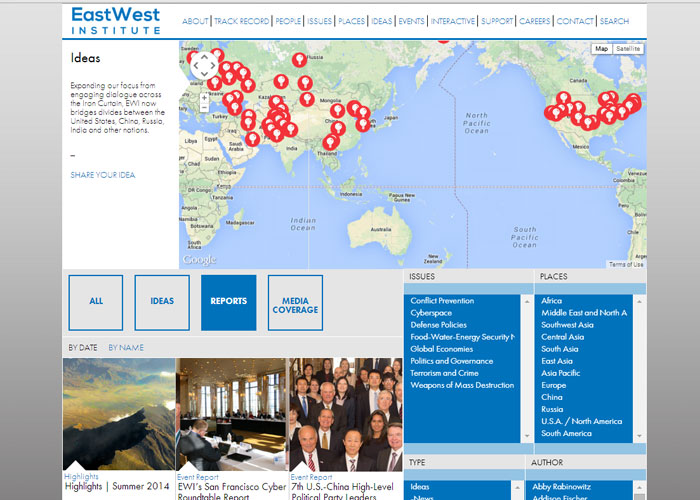Click the EastWest Institute logo

pyautogui.click(x=116, y=21)
